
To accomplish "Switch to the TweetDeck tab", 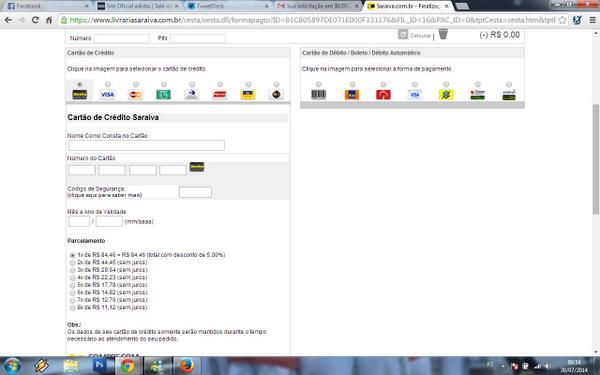I will point(227,6).
